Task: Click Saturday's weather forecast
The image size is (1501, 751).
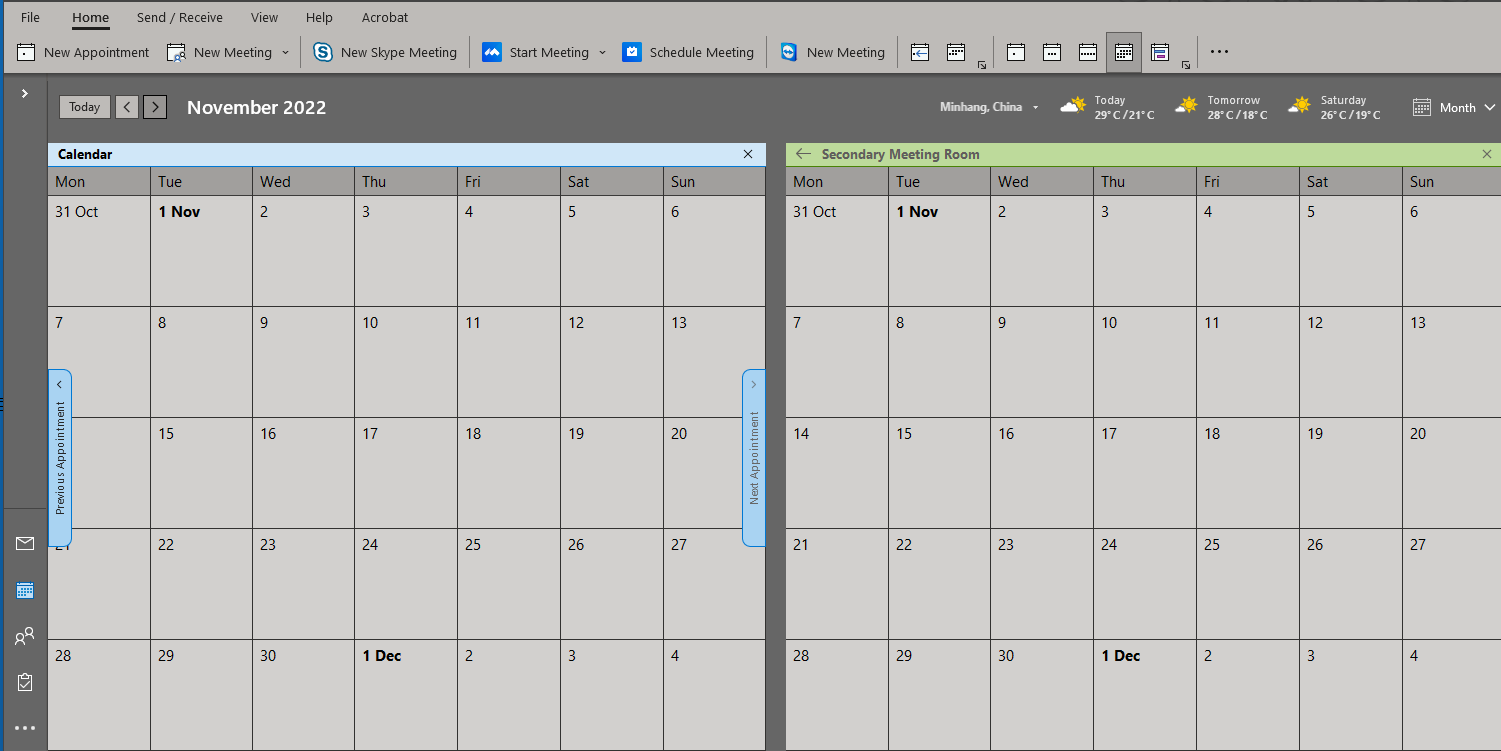Action: pyautogui.click(x=1335, y=107)
